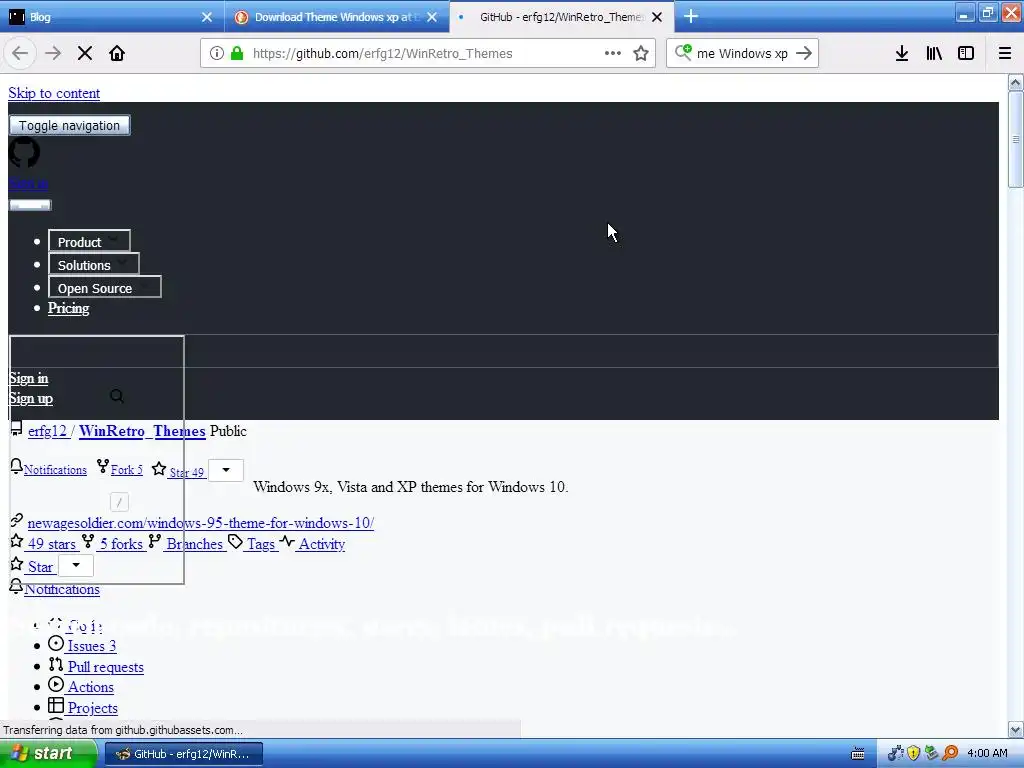Click the Toggle navigation button
The image size is (1024, 768).
click(x=69, y=125)
